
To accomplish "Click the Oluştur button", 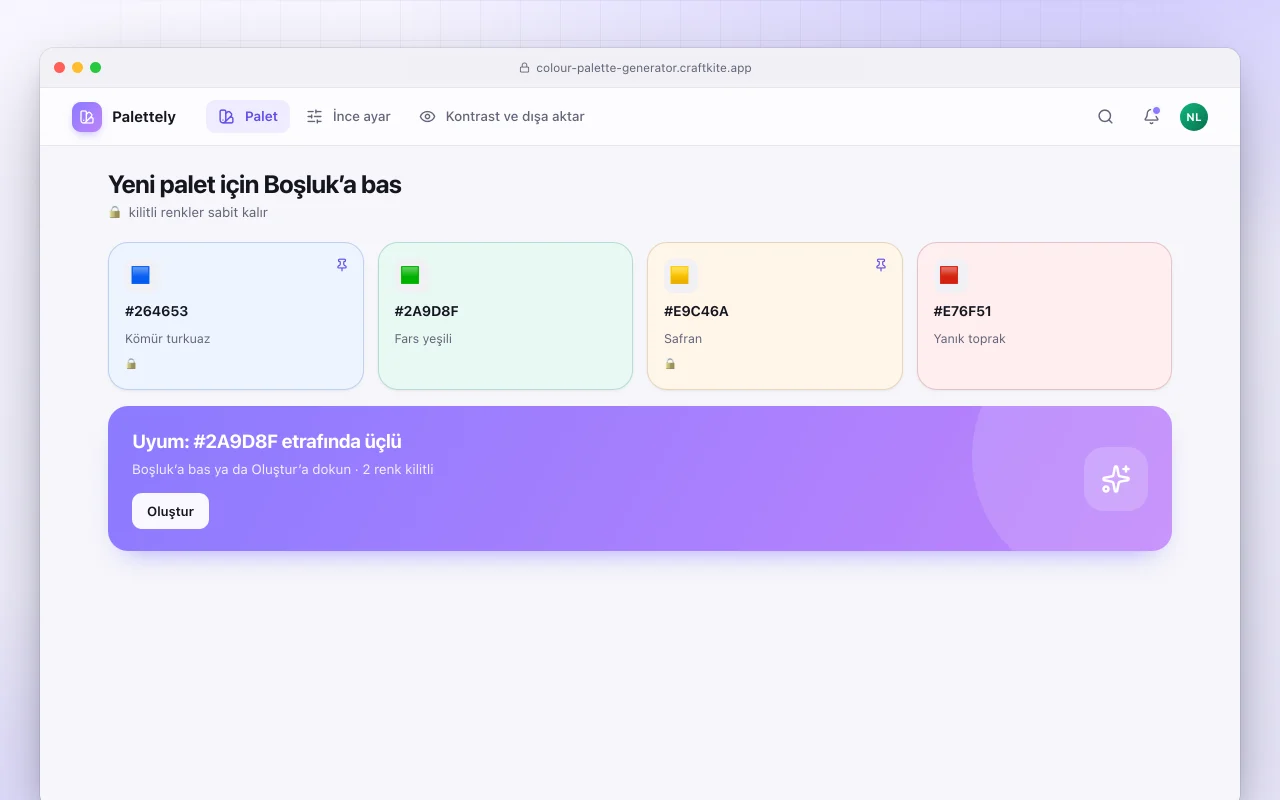I will (x=171, y=511).
